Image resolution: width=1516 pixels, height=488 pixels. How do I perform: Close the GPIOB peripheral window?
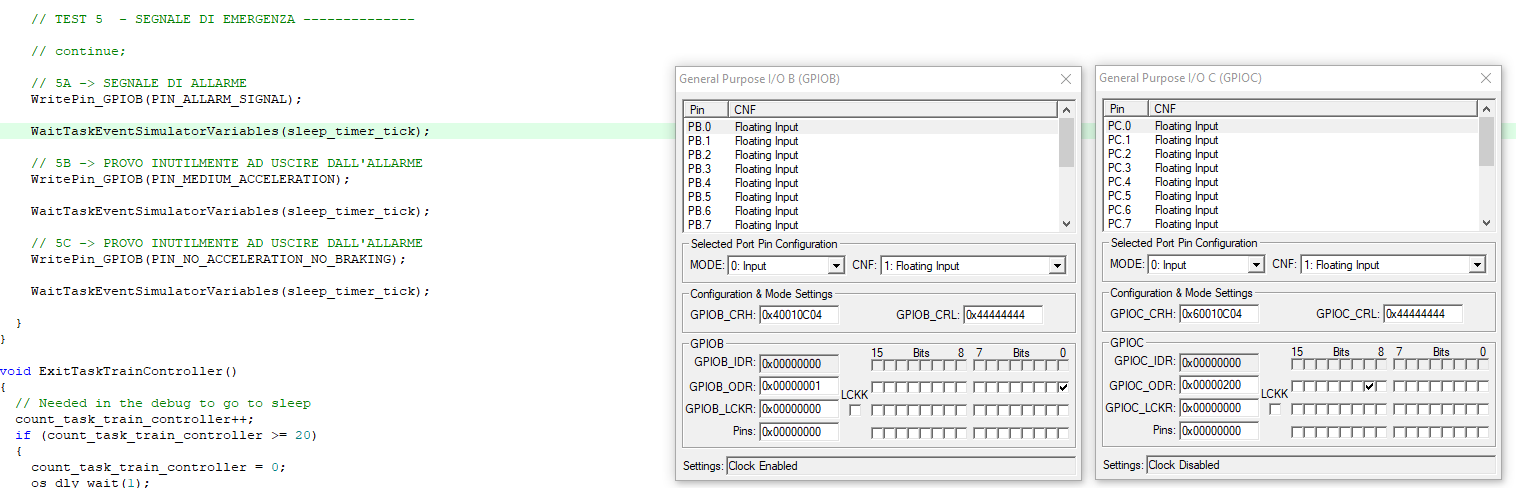(1067, 78)
